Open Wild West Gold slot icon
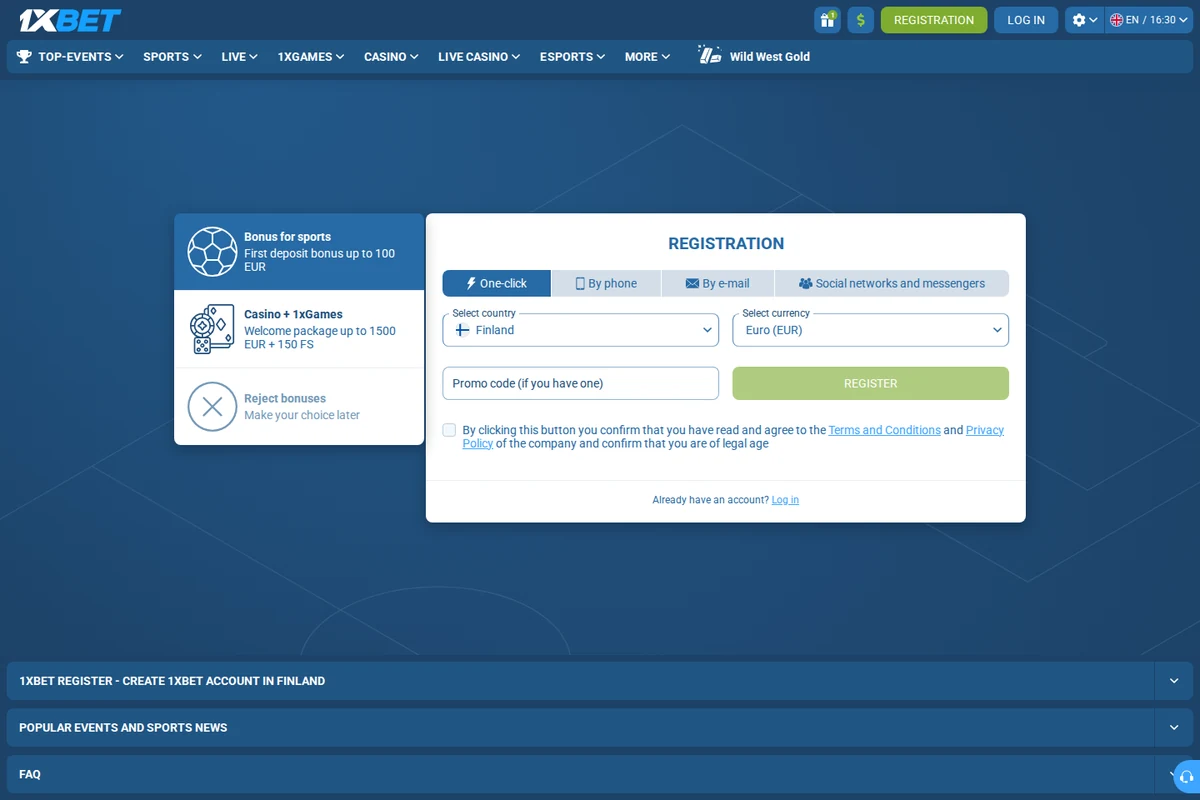The height and width of the screenshot is (800, 1200). (x=710, y=56)
